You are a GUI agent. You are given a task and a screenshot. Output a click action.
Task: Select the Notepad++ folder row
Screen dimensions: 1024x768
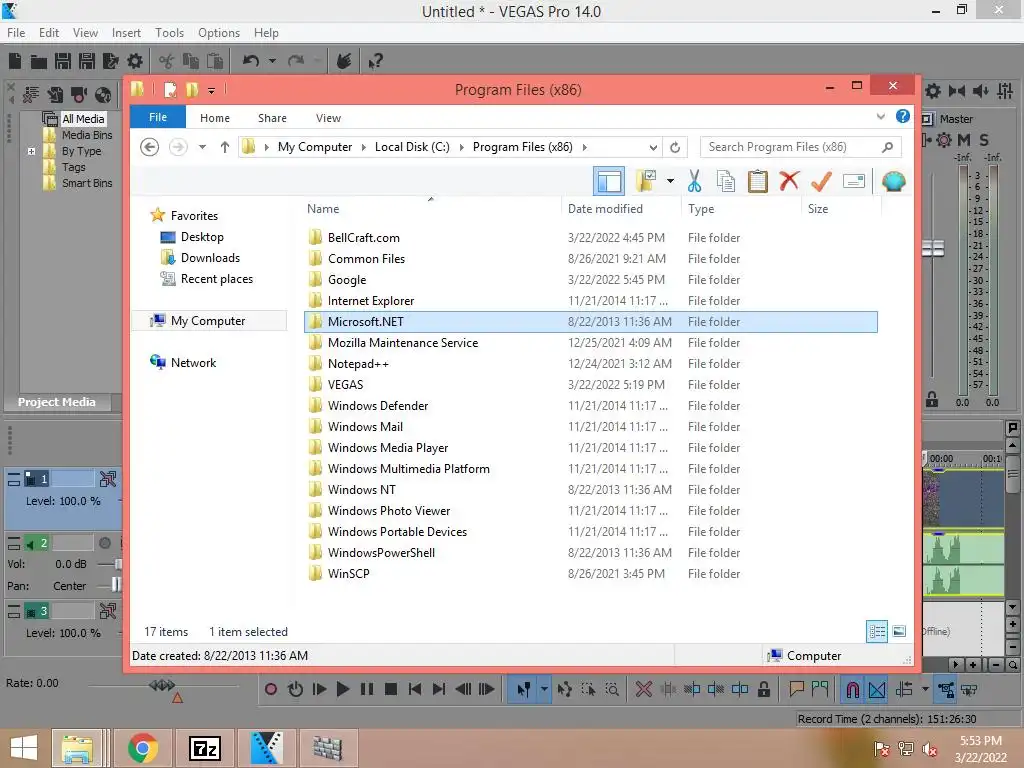pos(590,364)
